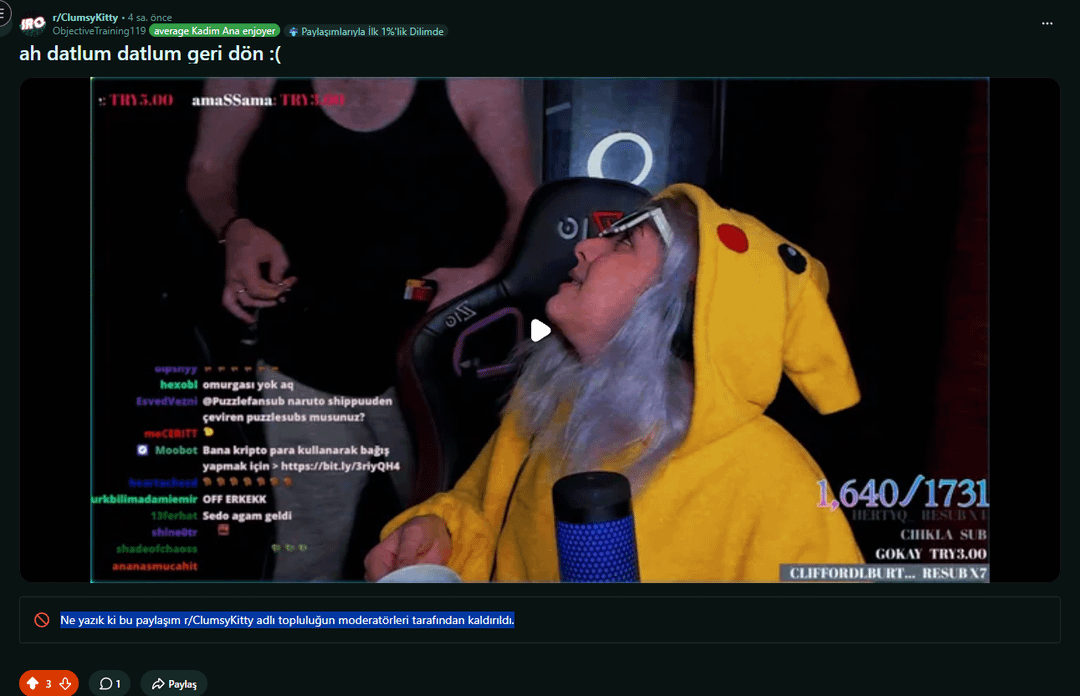
Task: Open the post options ellipsis menu
Action: pos(1047,23)
